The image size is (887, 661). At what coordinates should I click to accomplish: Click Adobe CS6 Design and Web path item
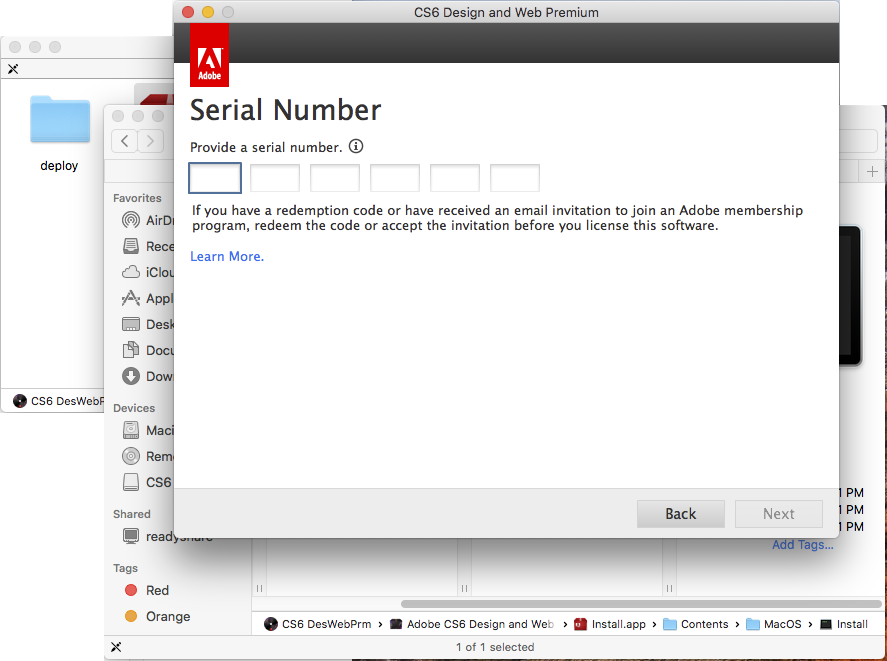pos(472,624)
